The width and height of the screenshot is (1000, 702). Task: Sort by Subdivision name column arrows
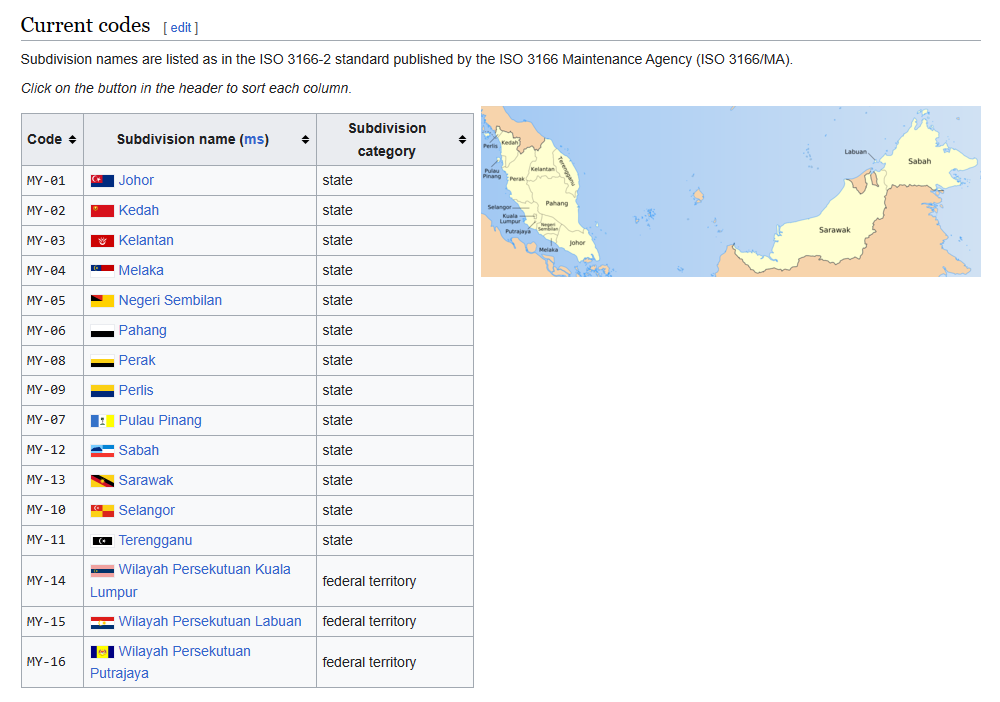(x=305, y=140)
